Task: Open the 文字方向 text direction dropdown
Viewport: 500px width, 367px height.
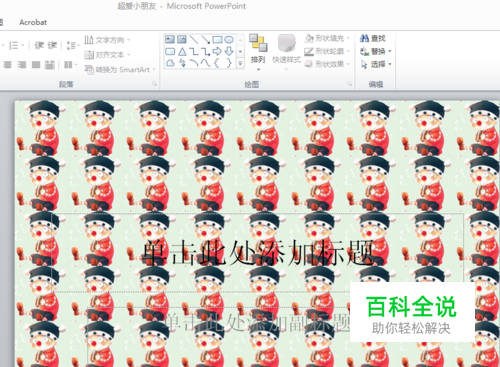Action: pyautogui.click(x=107, y=40)
